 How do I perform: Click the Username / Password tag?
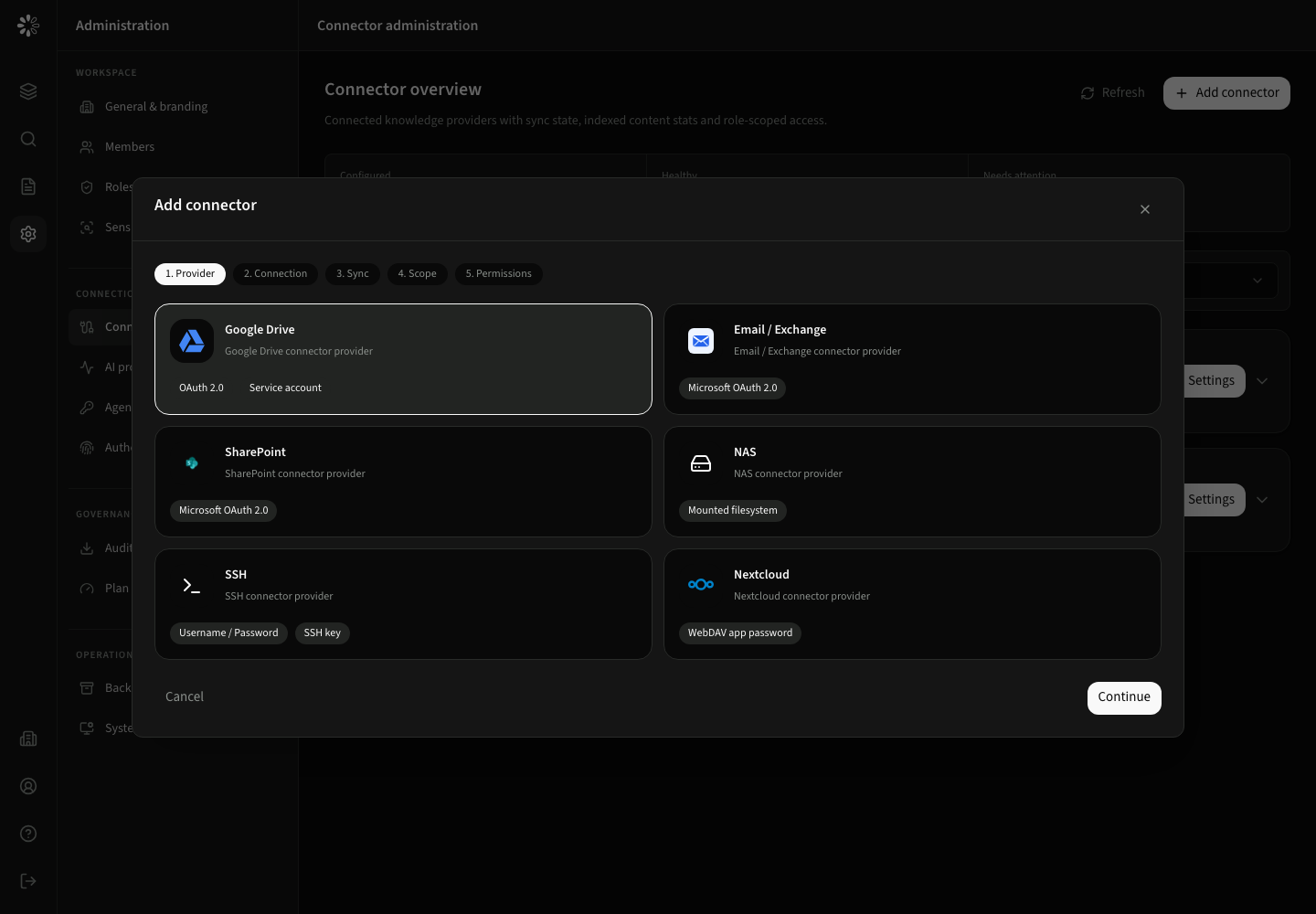pos(228,633)
